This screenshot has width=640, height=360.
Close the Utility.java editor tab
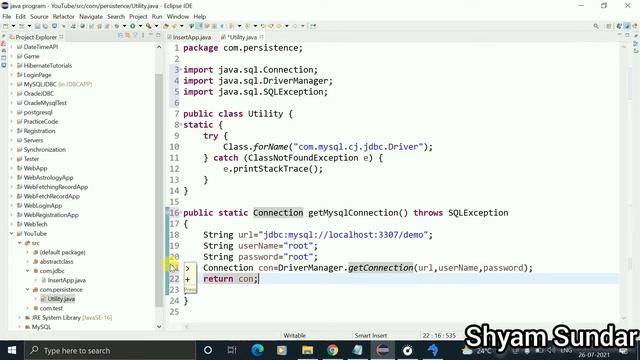point(261,37)
